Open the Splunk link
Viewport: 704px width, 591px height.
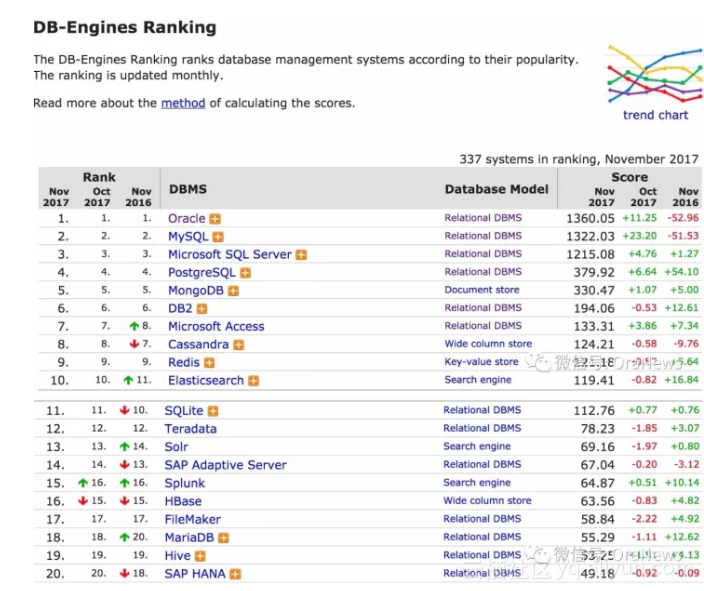coord(185,483)
